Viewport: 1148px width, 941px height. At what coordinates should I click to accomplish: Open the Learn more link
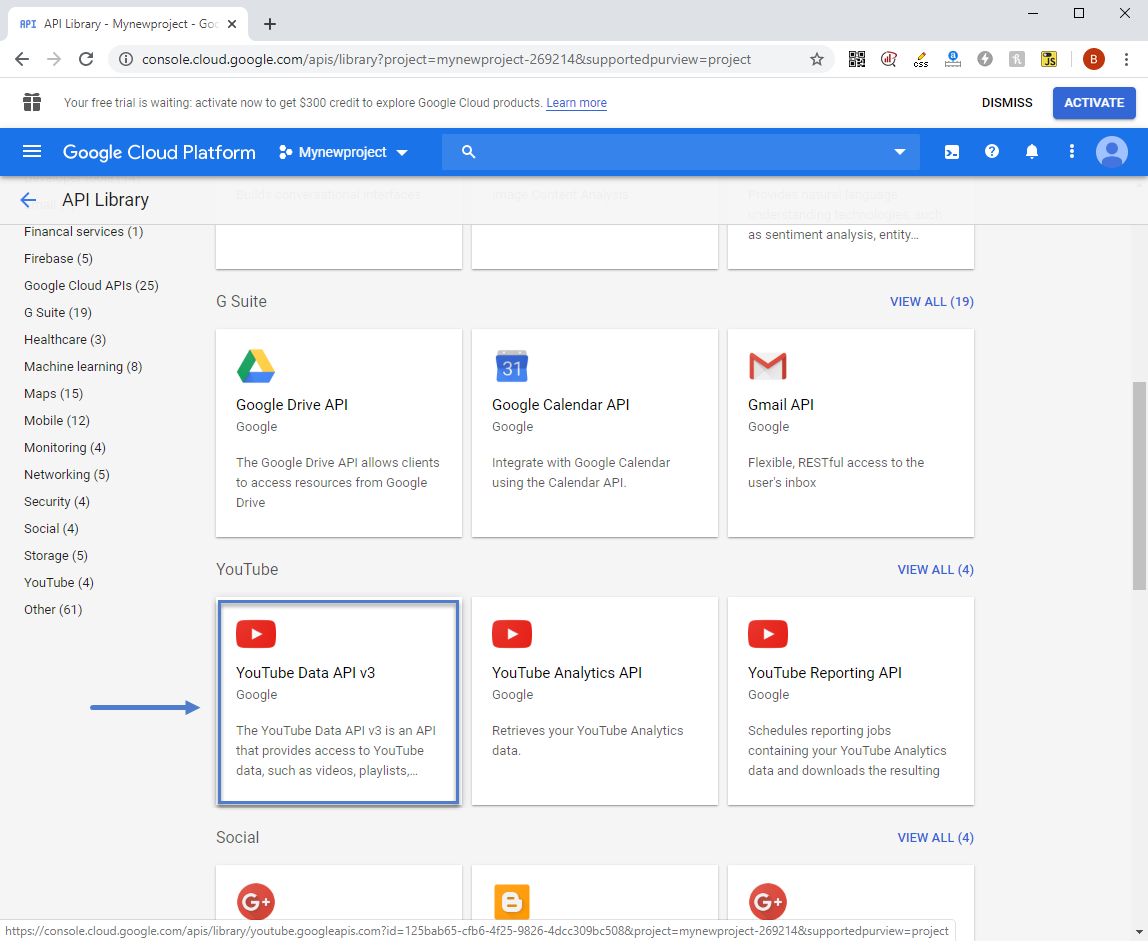point(576,103)
